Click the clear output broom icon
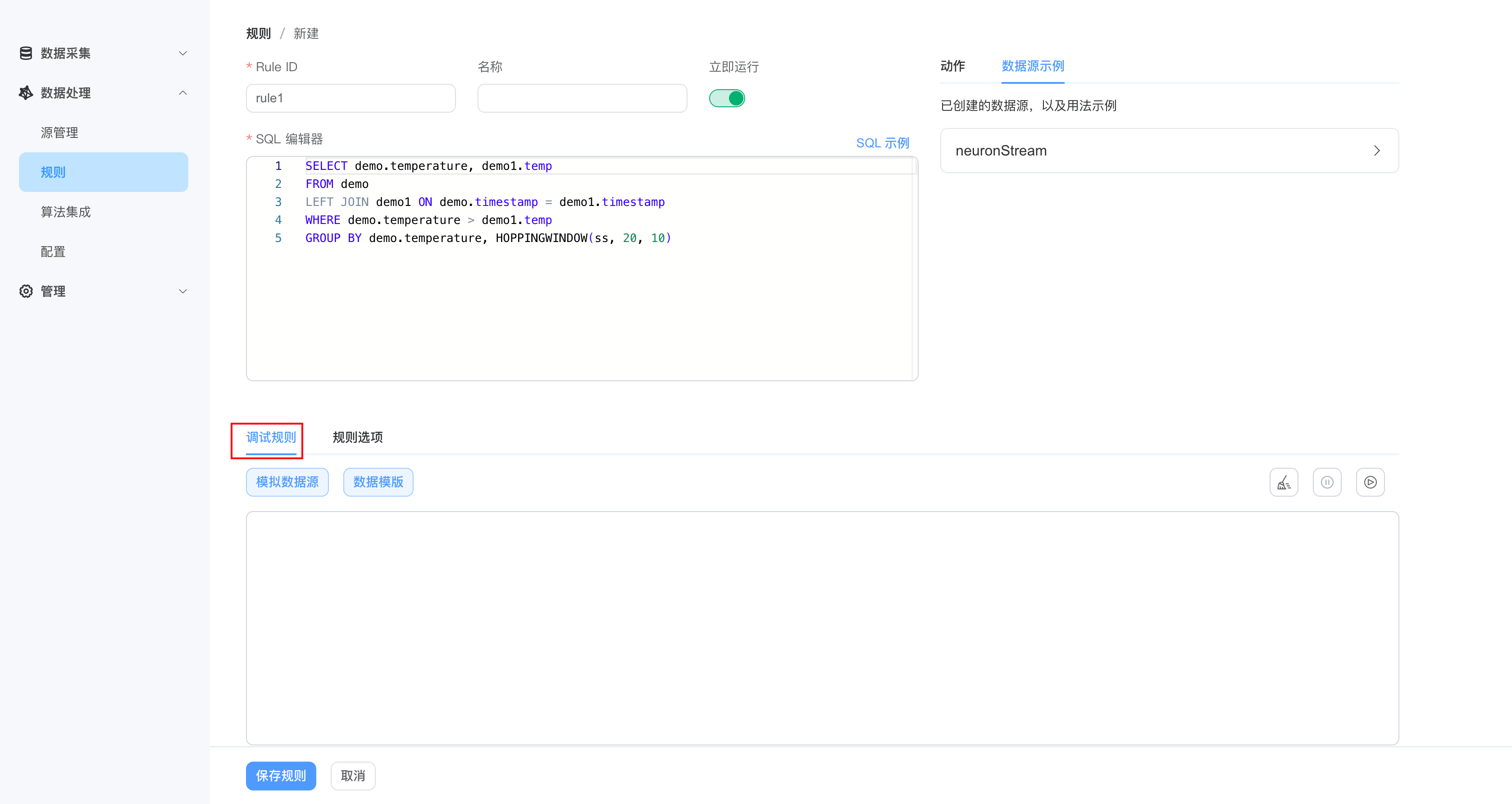This screenshot has width=1512, height=804. (x=1284, y=482)
